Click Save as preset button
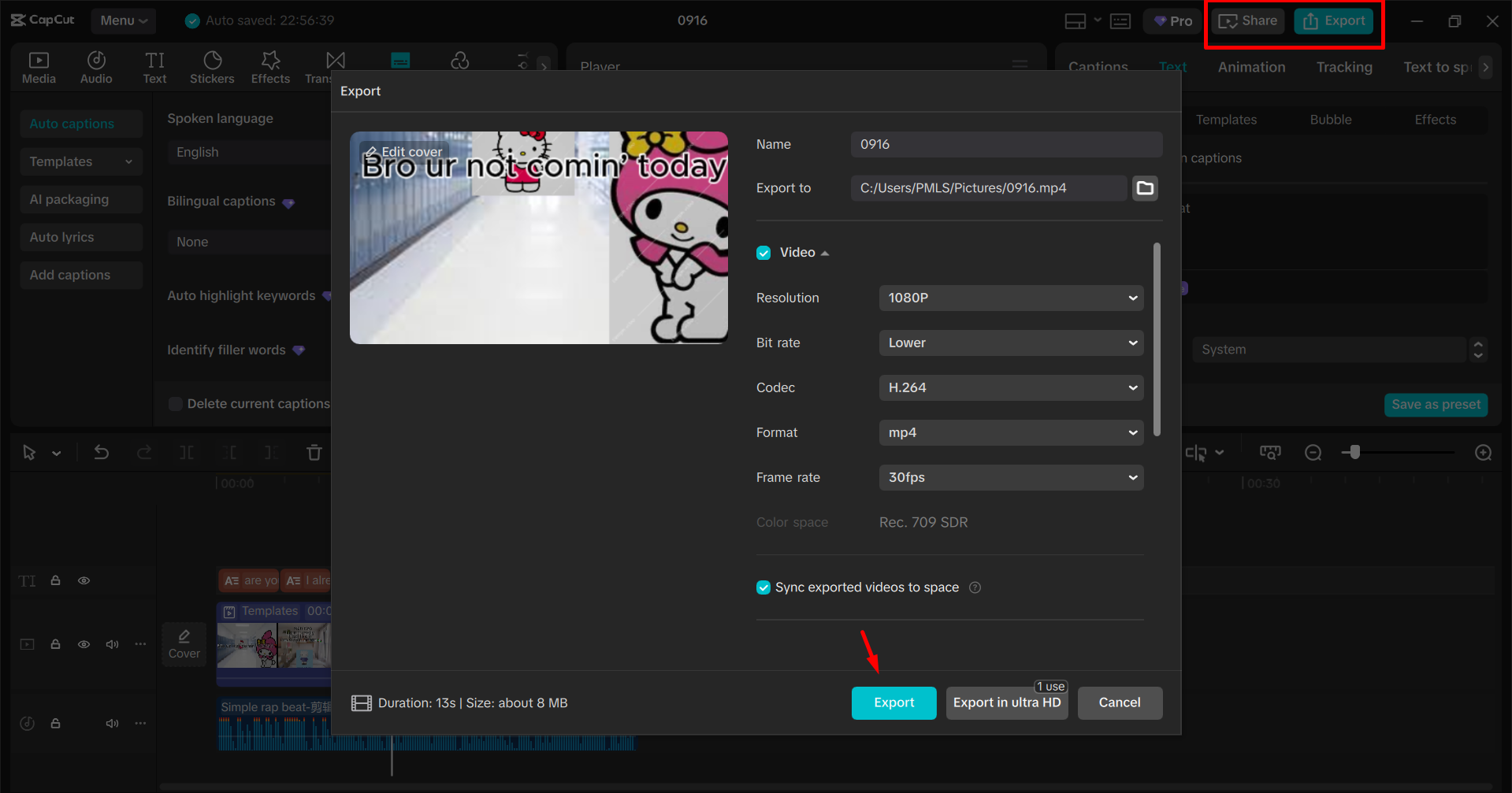This screenshot has width=1512, height=793. pos(1436,405)
